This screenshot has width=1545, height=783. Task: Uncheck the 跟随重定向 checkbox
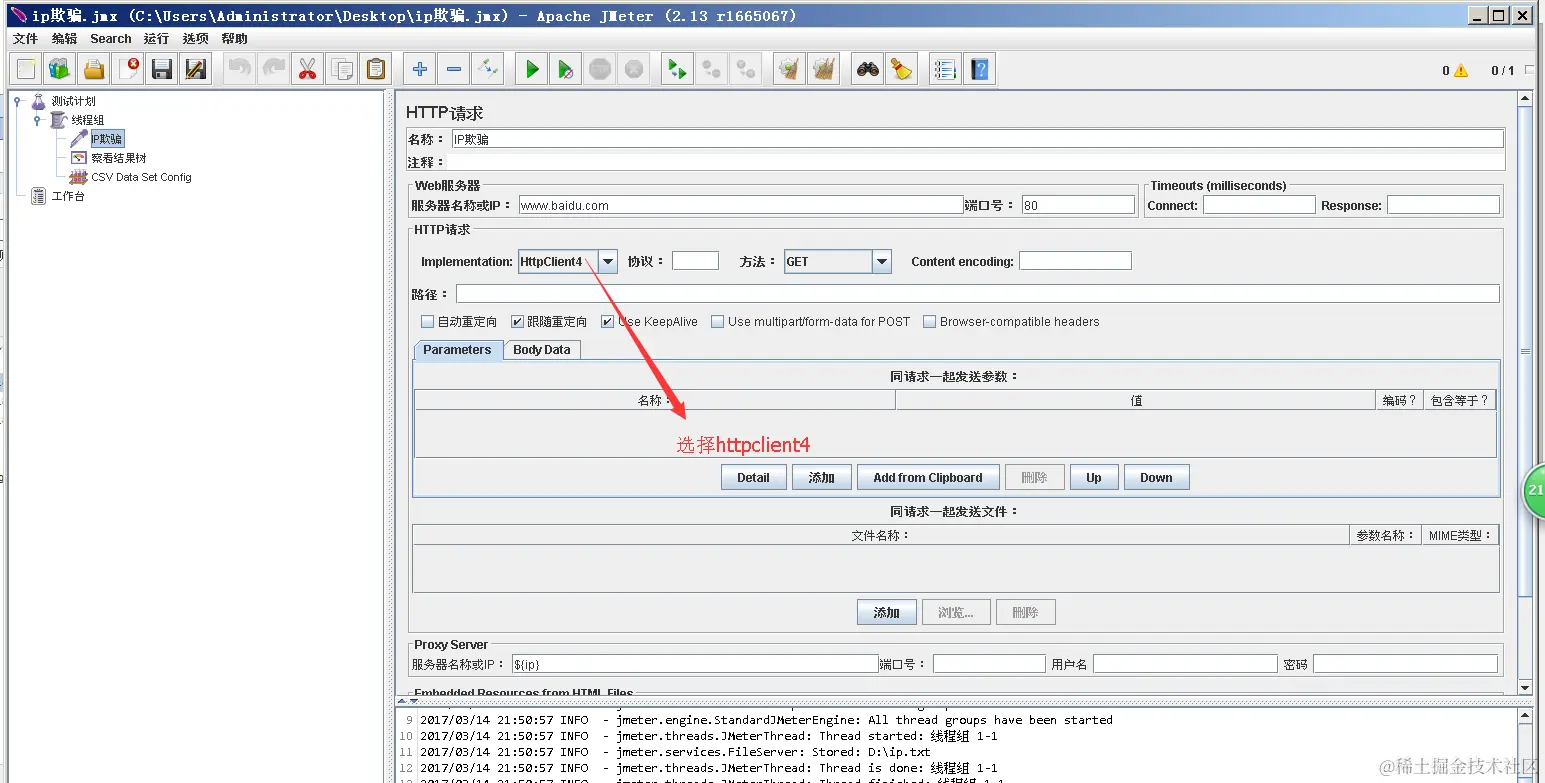(517, 322)
